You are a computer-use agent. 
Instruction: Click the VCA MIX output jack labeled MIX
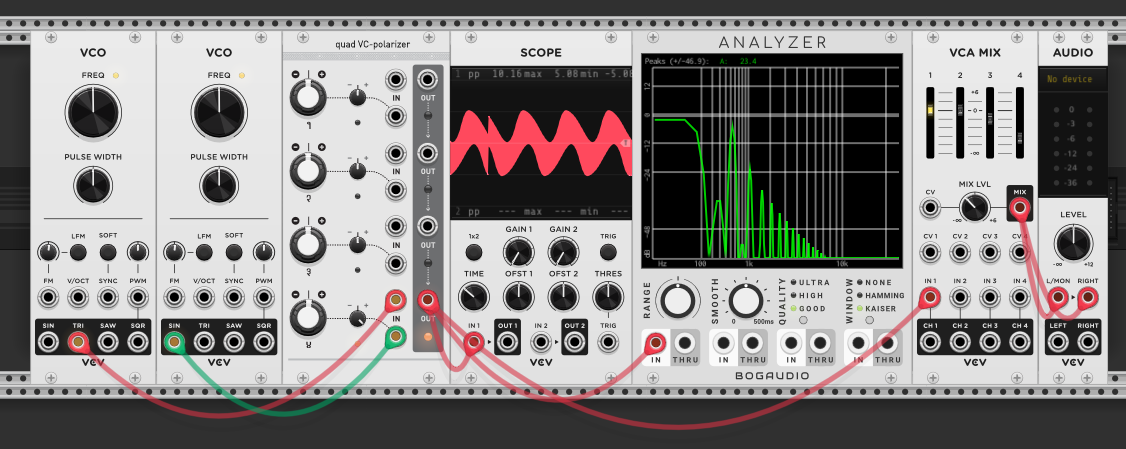click(1019, 209)
